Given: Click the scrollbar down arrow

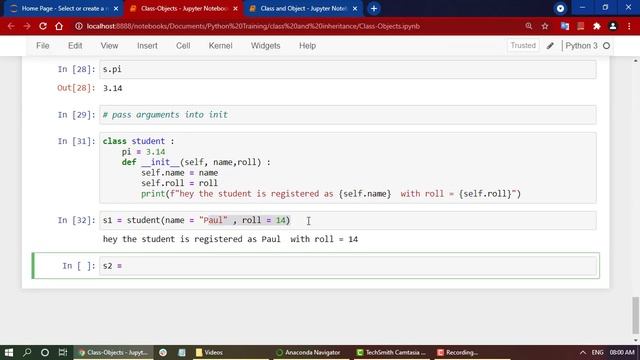Looking at the screenshot, I should (x=636, y=340).
